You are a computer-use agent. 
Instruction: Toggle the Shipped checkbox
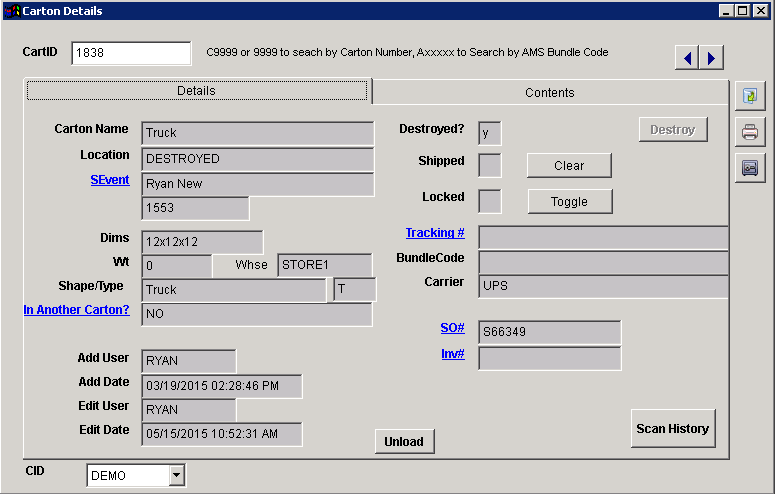pos(490,165)
